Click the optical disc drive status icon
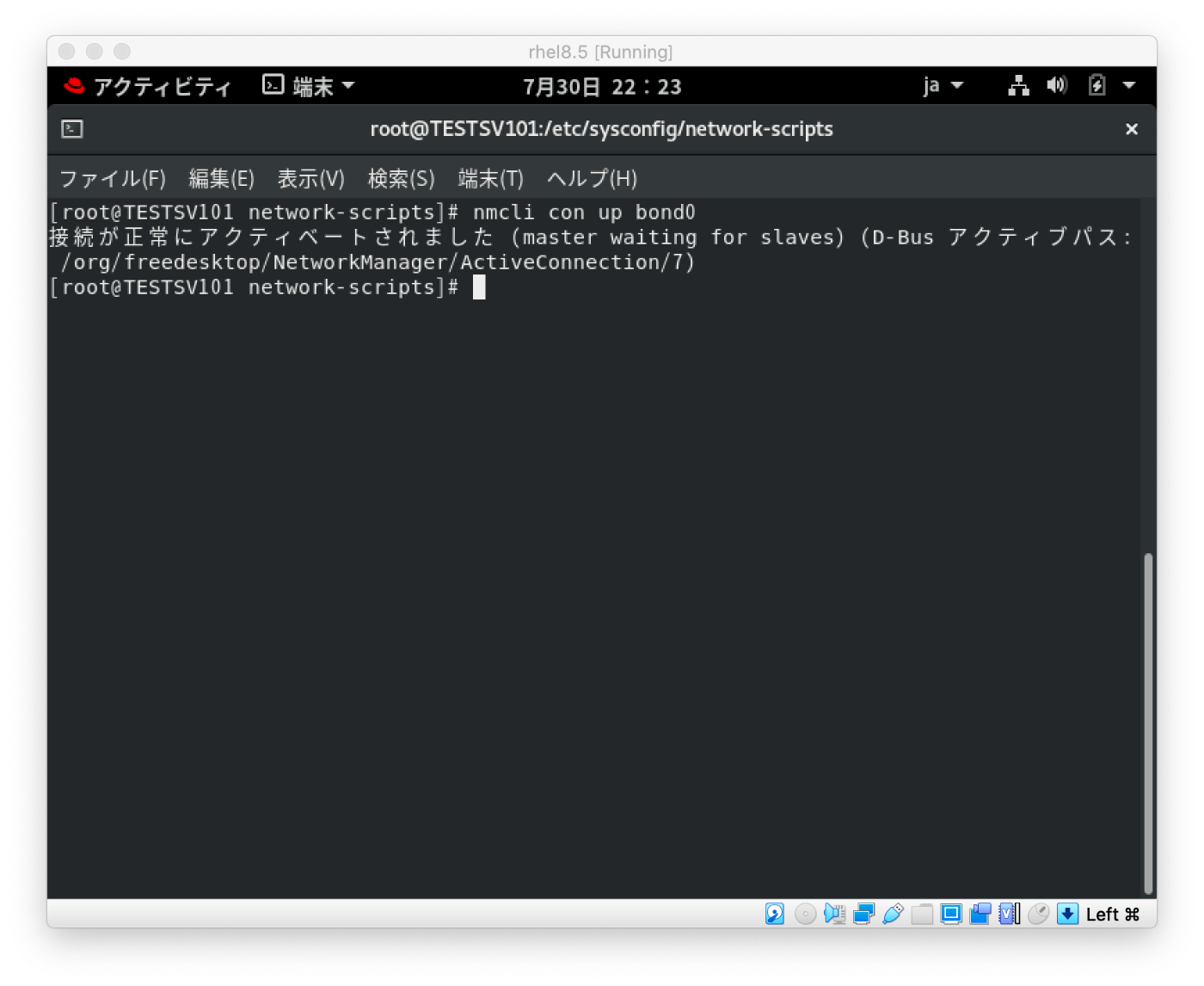 point(805,914)
